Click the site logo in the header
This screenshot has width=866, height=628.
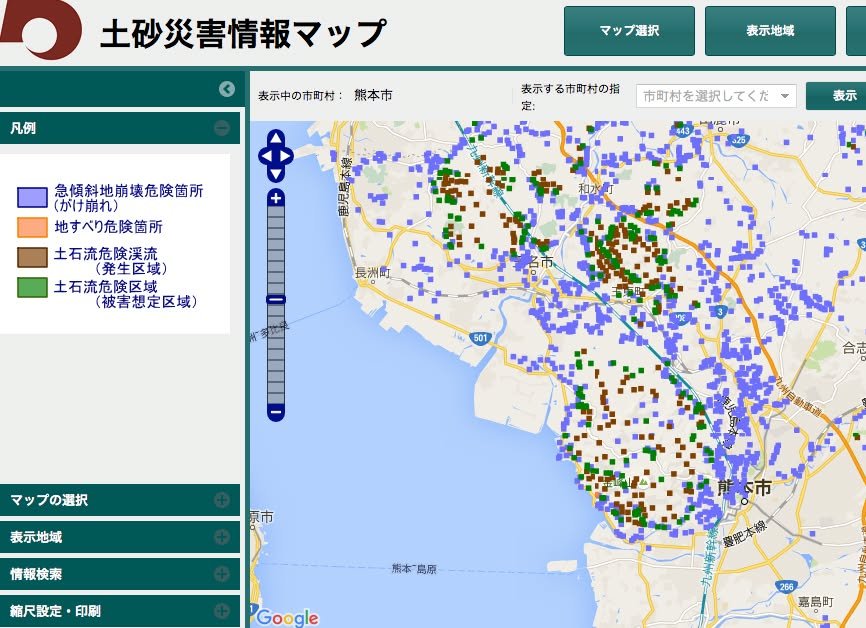point(42,30)
